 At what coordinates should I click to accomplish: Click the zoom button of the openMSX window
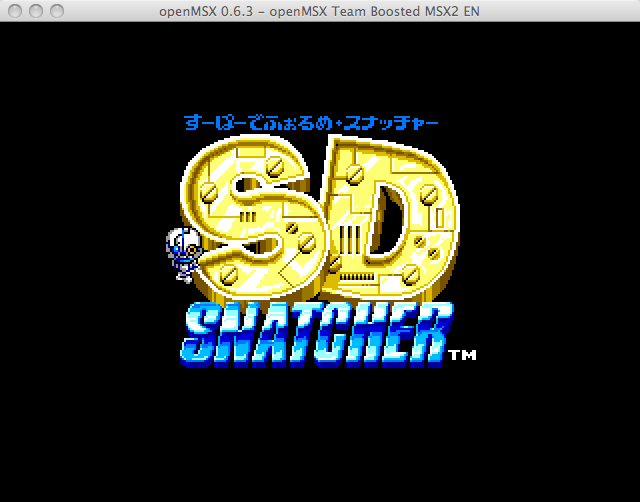click(x=57, y=11)
